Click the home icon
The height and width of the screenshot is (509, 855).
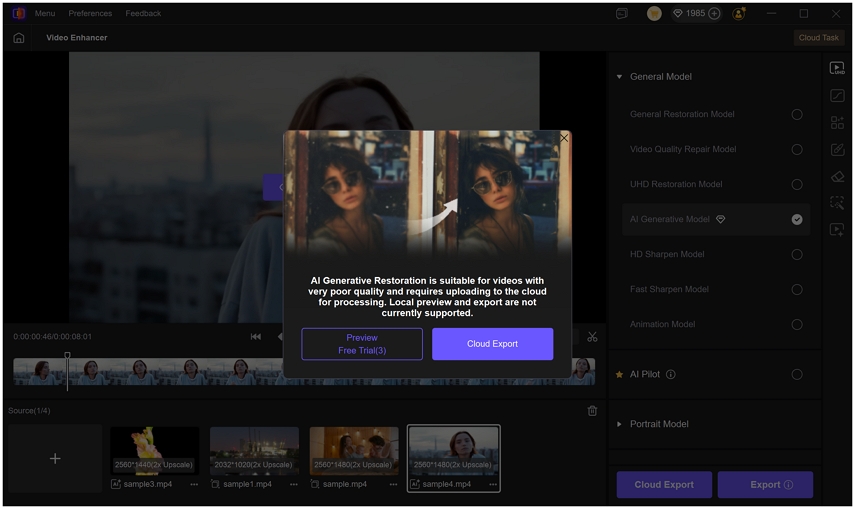click(18, 38)
